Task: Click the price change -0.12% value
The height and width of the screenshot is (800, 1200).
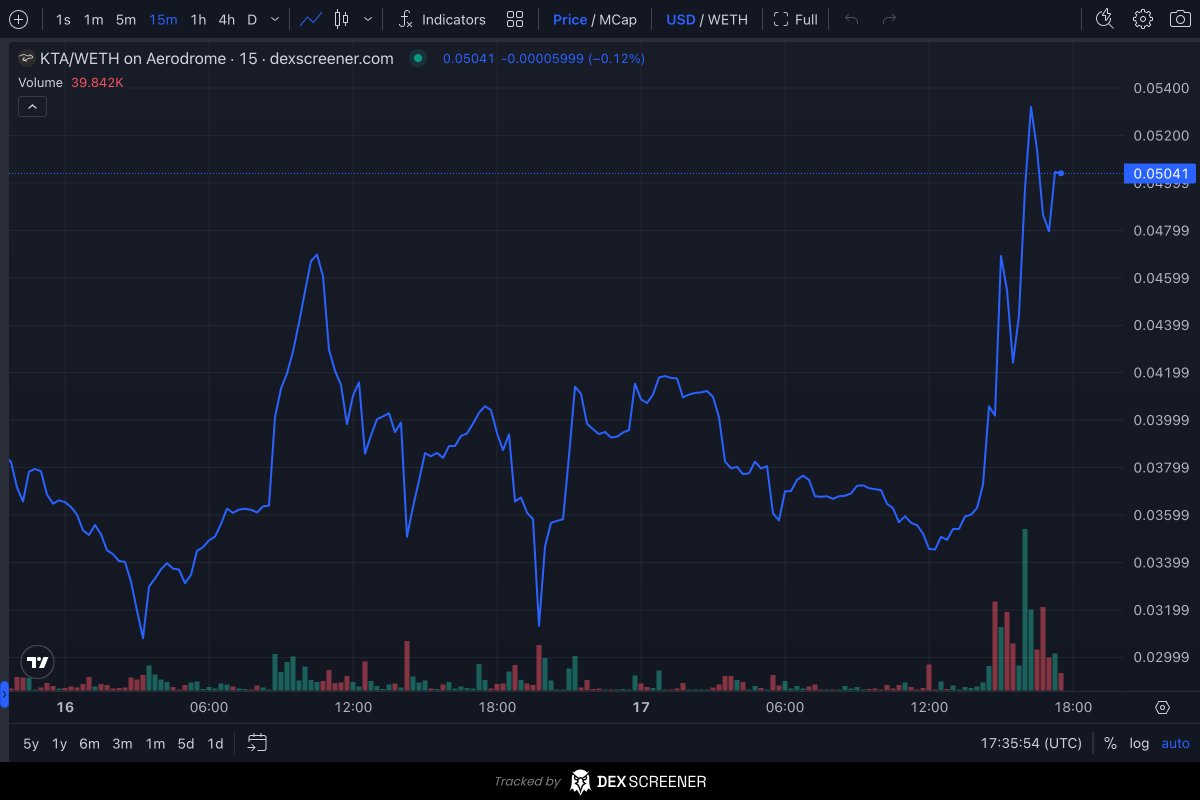Action: click(617, 59)
